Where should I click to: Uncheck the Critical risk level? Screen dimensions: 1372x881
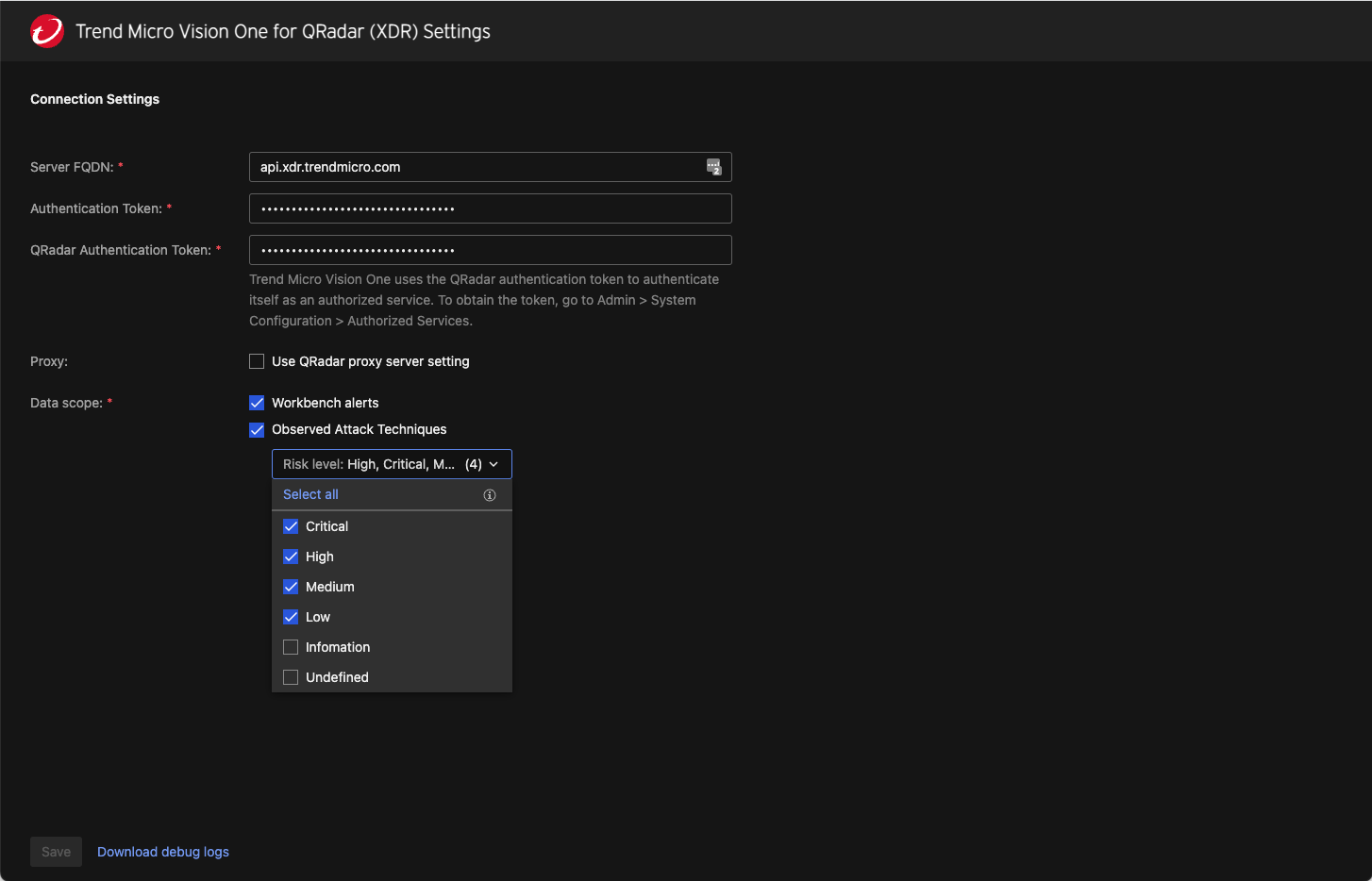tap(291, 526)
